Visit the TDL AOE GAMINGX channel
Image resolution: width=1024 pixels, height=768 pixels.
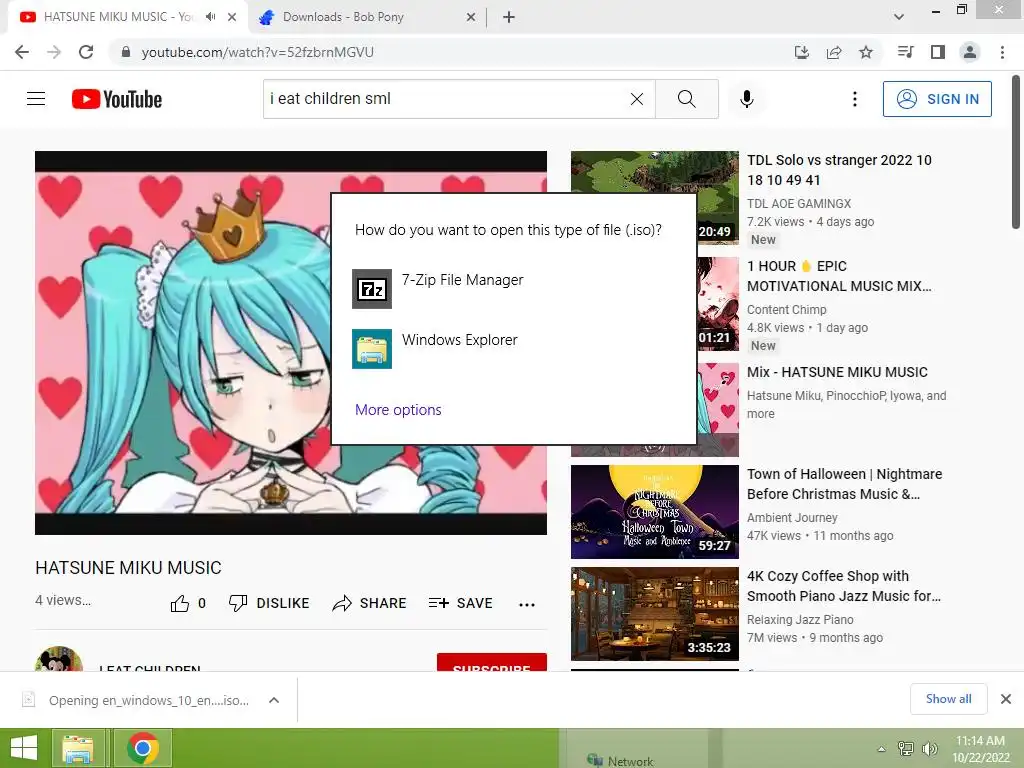point(799,204)
